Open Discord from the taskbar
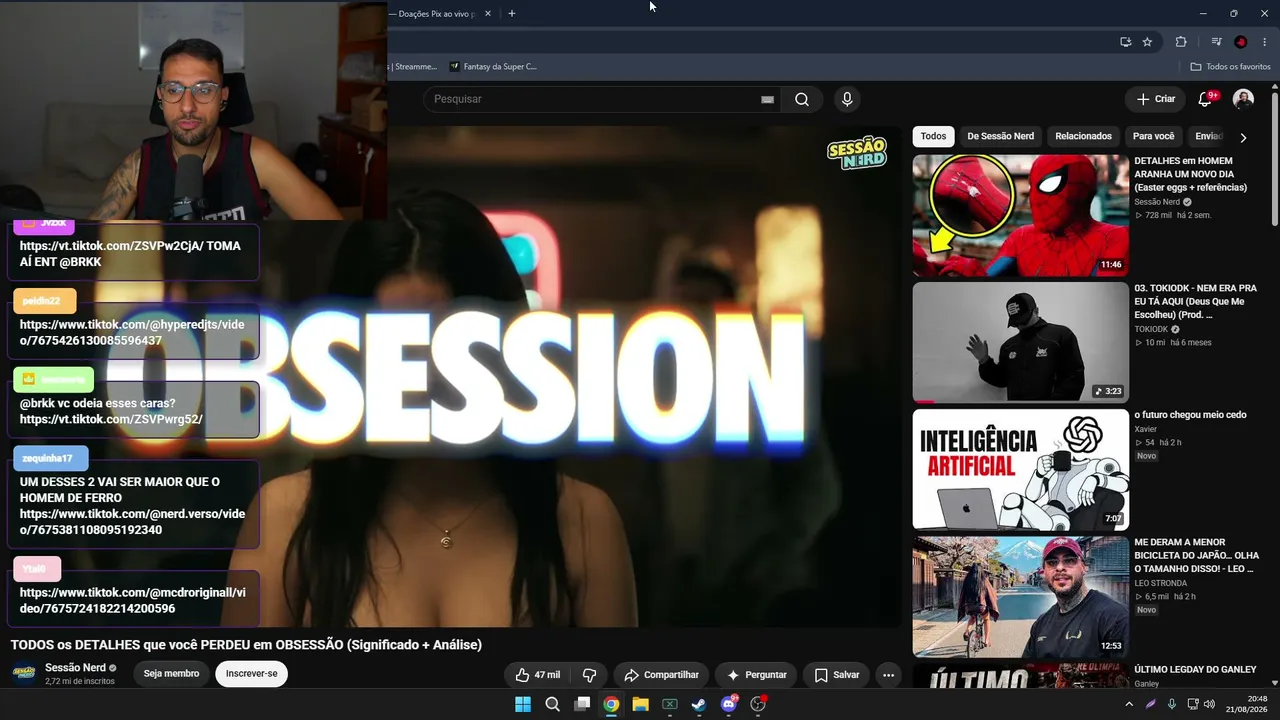Viewport: 1280px width, 720px height. [x=729, y=704]
